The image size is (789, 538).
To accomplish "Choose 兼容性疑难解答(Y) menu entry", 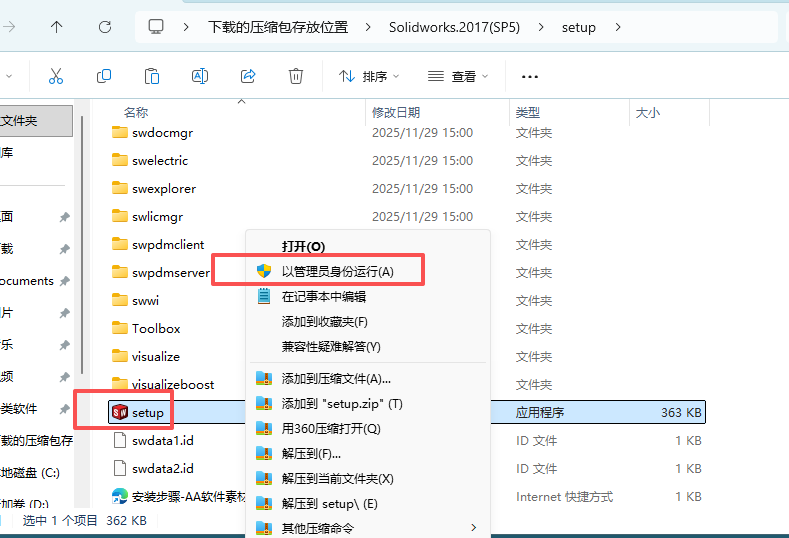I will [331, 347].
